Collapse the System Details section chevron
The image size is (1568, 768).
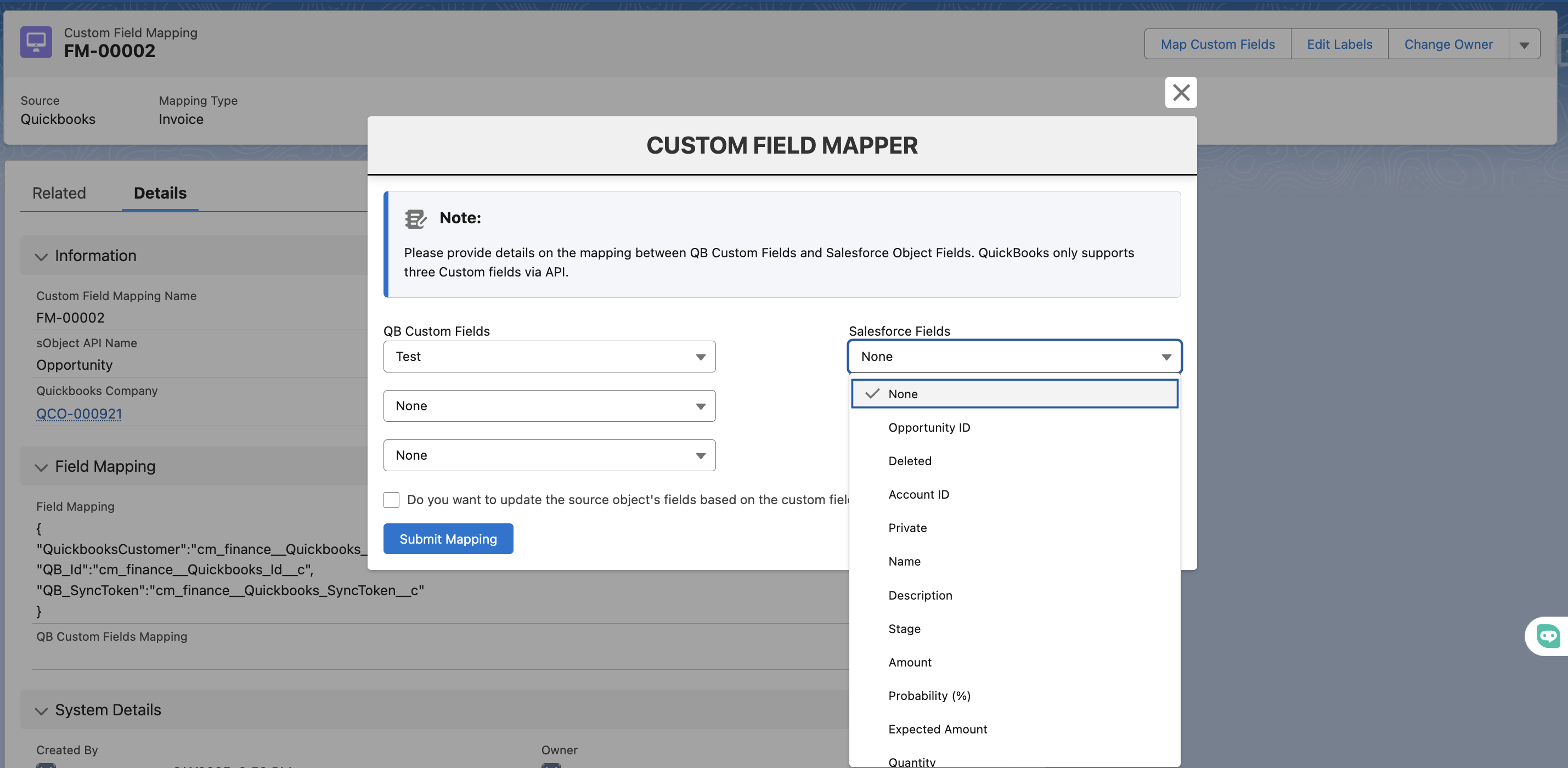click(x=41, y=710)
